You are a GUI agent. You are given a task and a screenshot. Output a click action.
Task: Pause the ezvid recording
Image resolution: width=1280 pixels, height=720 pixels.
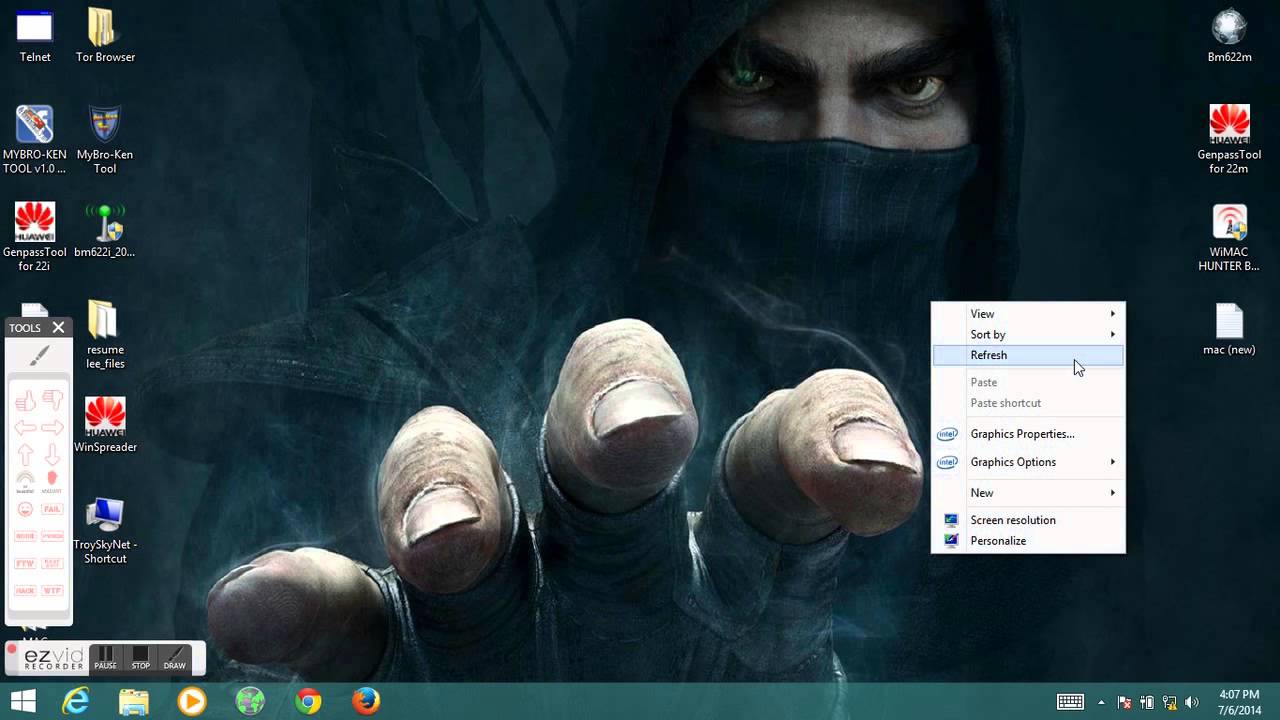pyautogui.click(x=105, y=658)
